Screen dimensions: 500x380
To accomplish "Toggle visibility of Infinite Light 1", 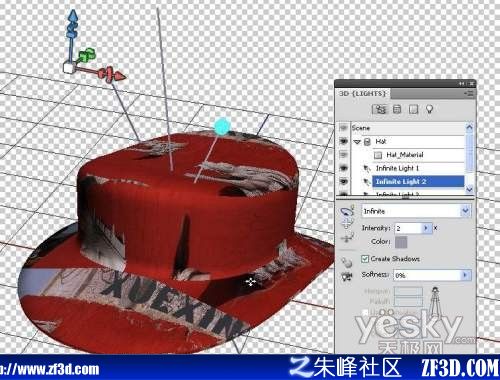I will pyautogui.click(x=343, y=168).
